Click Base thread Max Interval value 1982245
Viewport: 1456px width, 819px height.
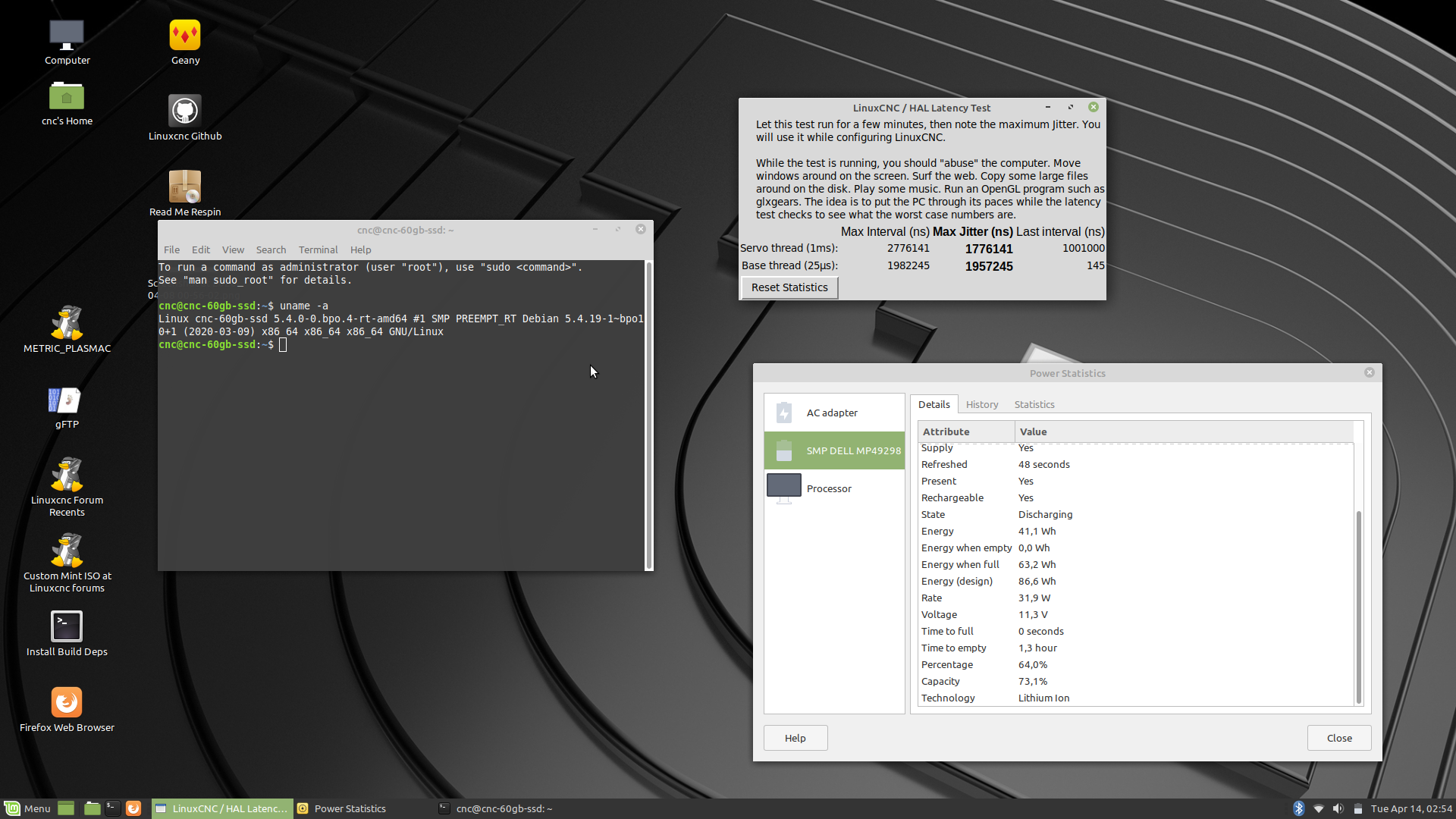click(x=908, y=265)
